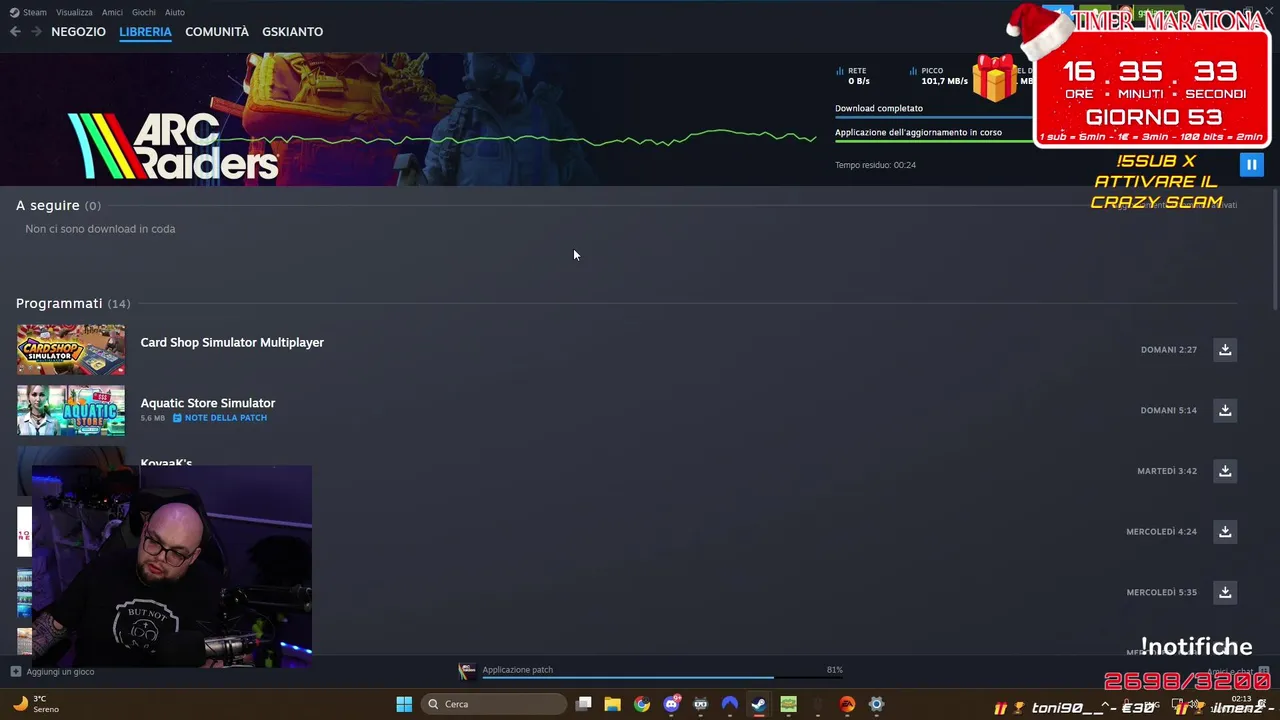Click the Cerca taskbar search box
Screen dimensions: 1280x720
[x=493, y=704]
